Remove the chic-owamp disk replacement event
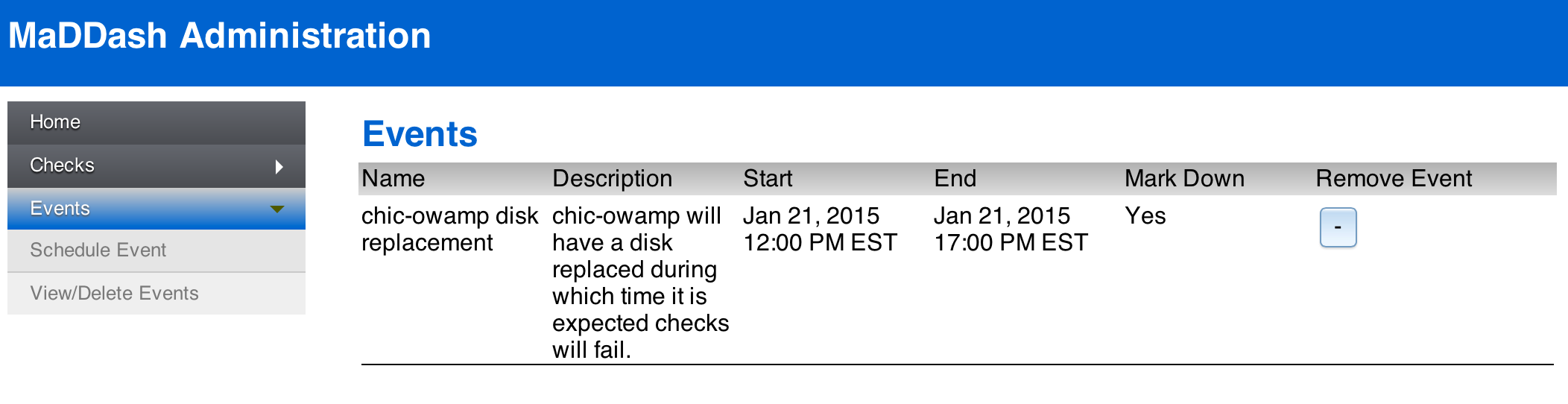The width and height of the screenshot is (1568, 404). tap(1338, 227)
